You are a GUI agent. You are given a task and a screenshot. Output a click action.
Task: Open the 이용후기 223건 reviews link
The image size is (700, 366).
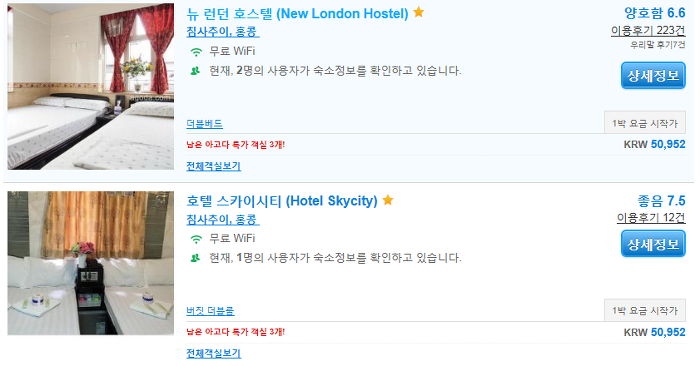click(648, 30)
